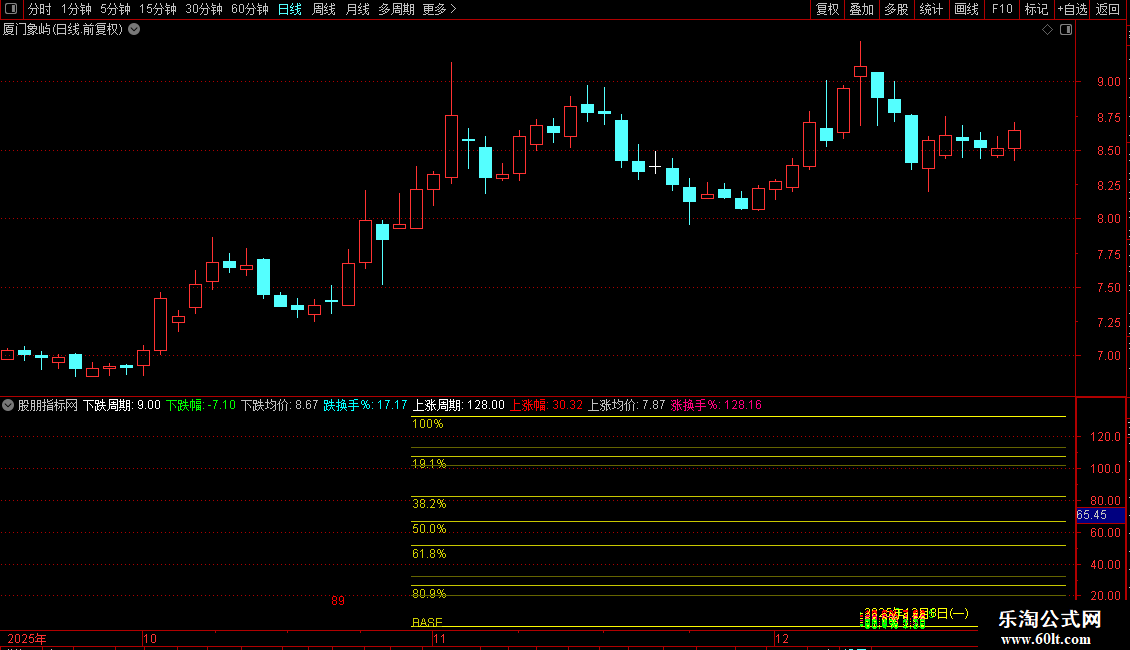Open dropdown beside 厦门象屿 chart title
This screenshot has height=650, width=1130.
pyautogui.click(x=134, y=29)
